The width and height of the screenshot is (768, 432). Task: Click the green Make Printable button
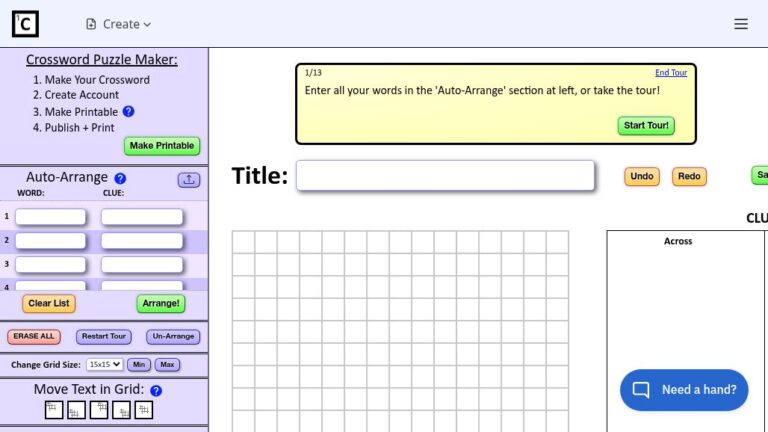point(162,146)
